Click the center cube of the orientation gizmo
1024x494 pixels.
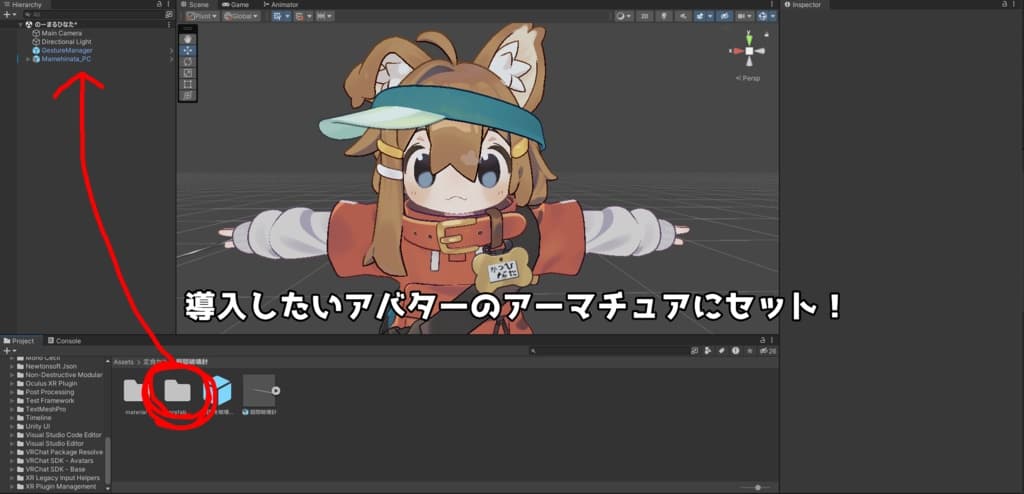pos(750,51)
